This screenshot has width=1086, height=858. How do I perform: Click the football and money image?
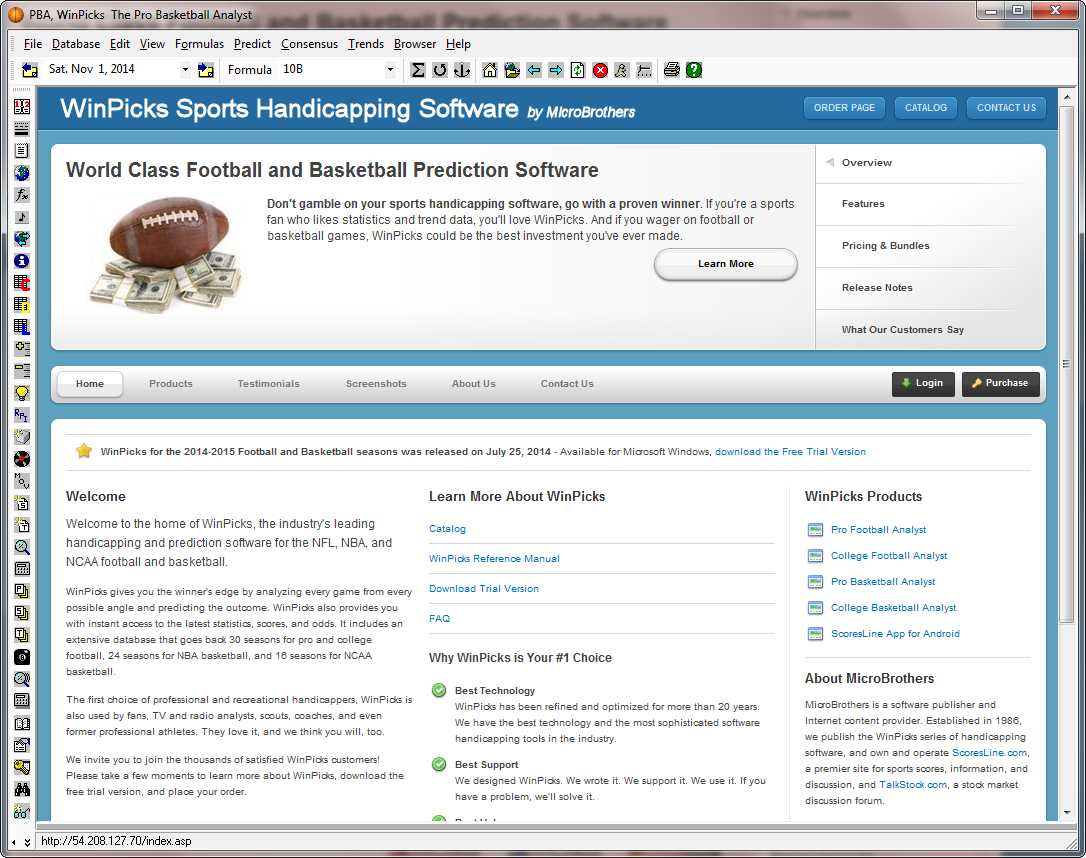pos(165,254)
